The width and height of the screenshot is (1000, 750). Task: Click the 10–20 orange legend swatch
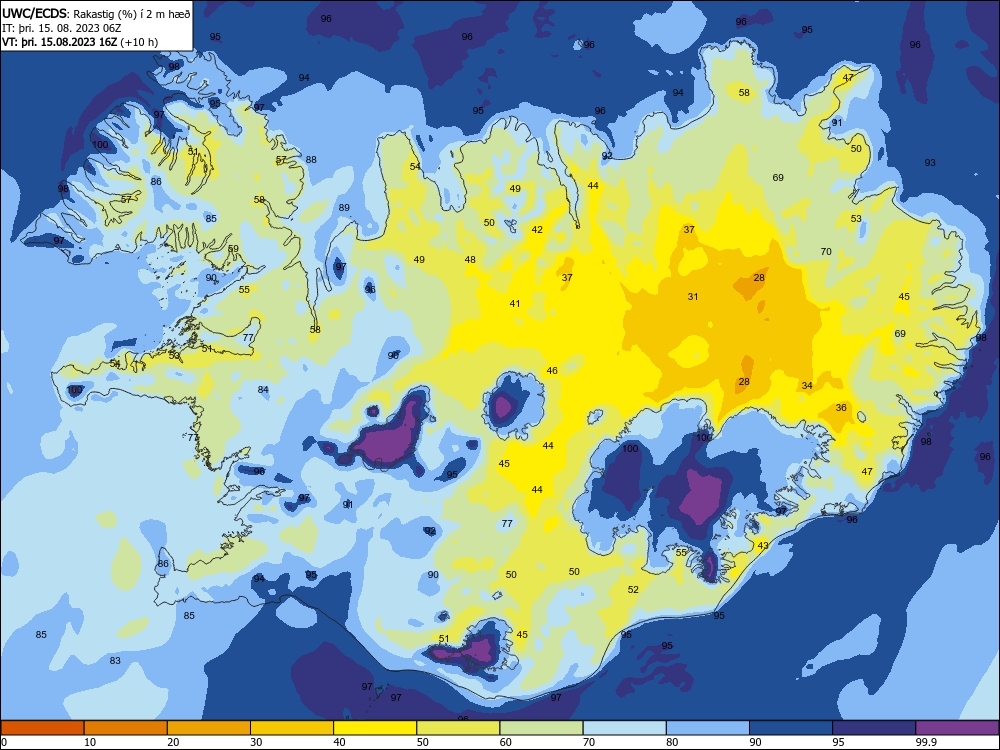[126, 728]
